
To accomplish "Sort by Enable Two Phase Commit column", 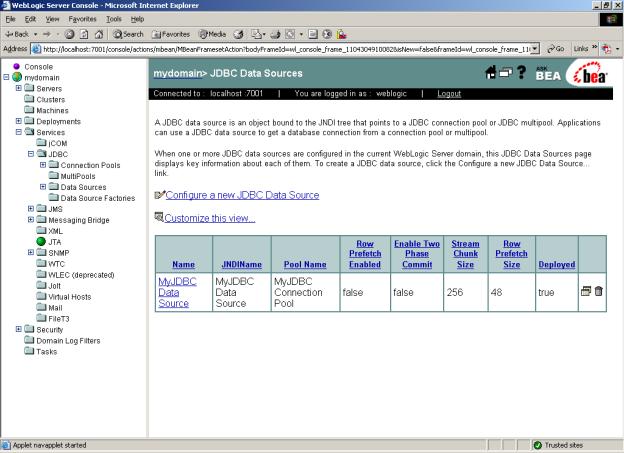I will [417, 254].
